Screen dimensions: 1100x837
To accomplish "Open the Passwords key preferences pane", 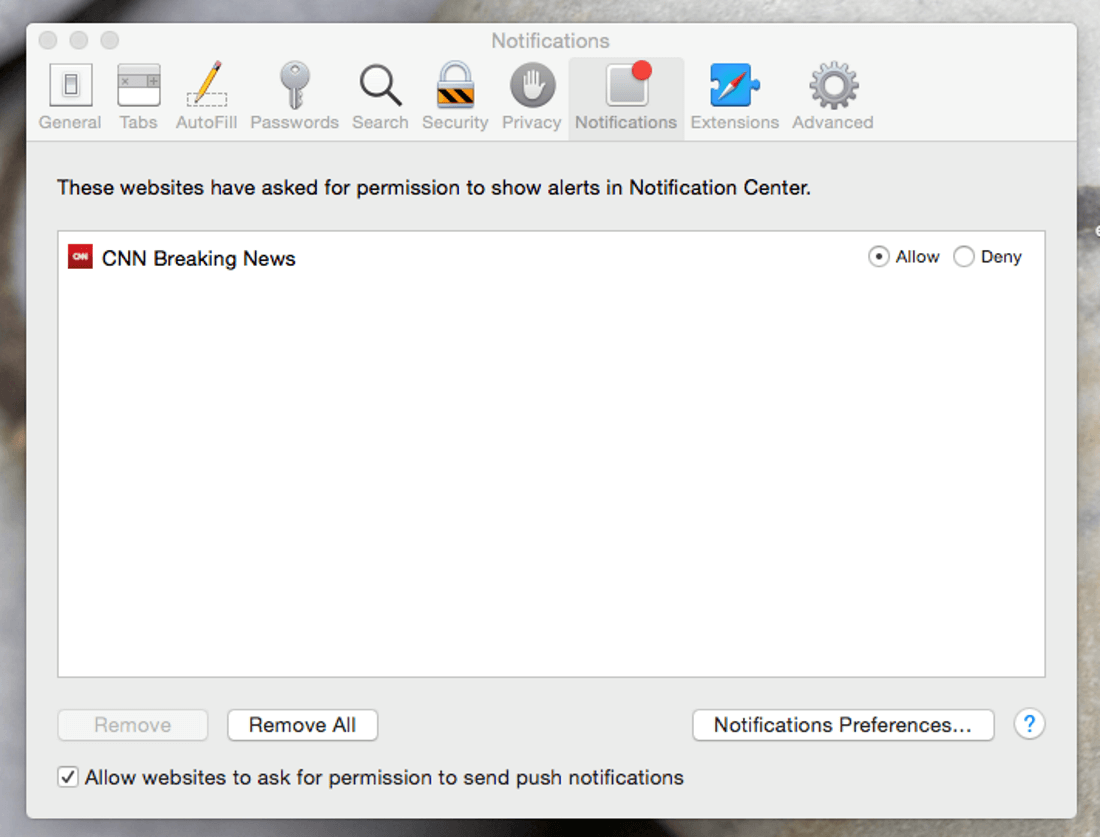I will (295, 96).
